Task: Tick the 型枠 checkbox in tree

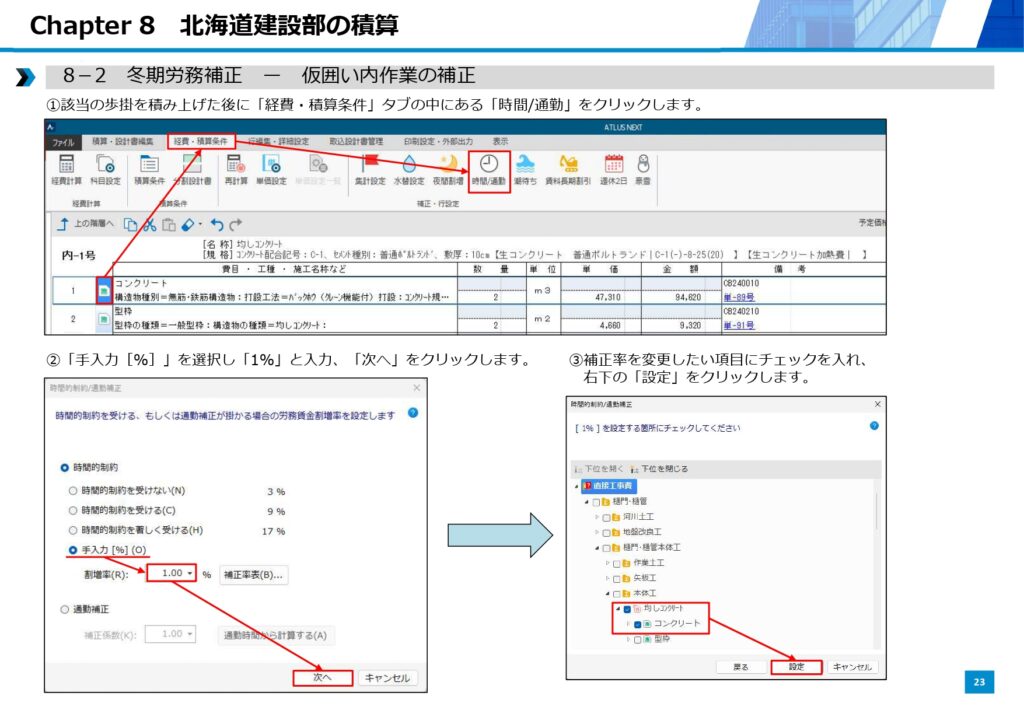Action: [637, 640]
